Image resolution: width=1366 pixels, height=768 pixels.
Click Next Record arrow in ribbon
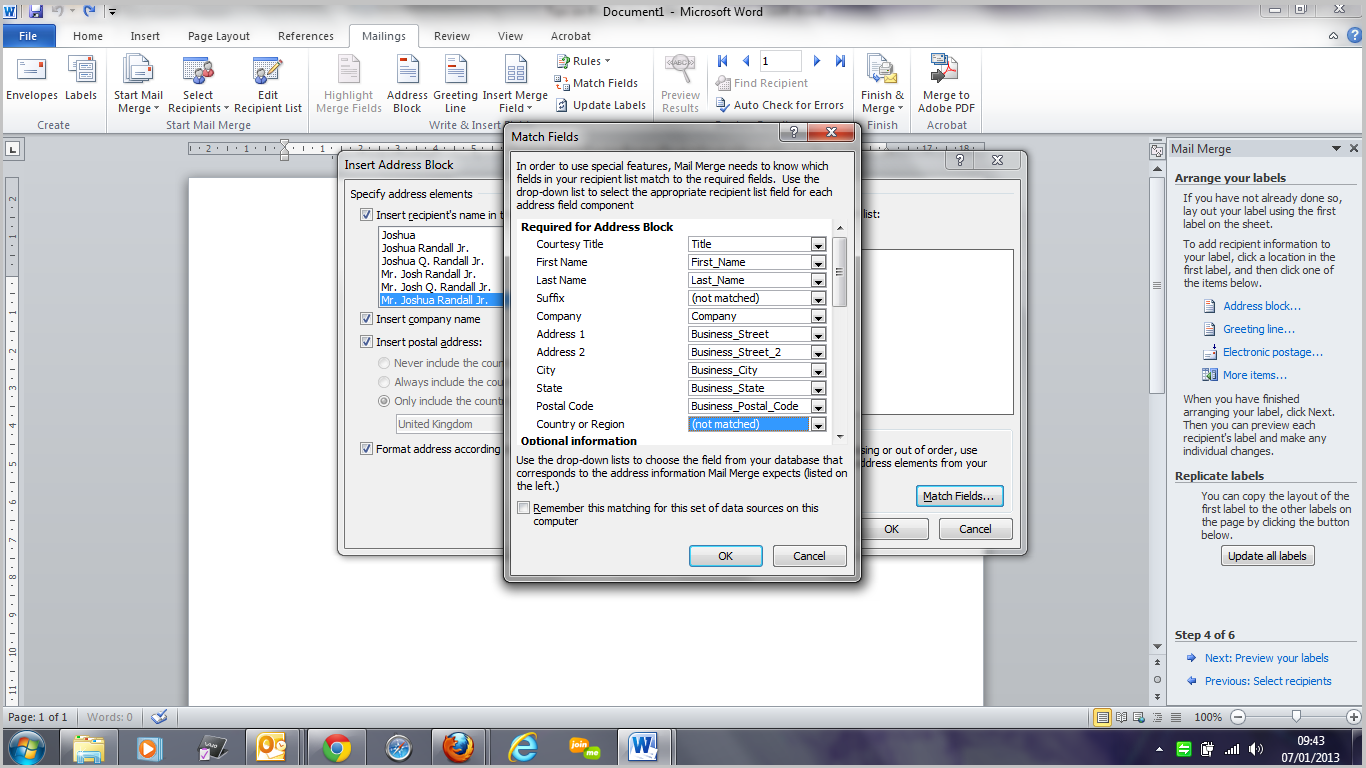point(817,61)
